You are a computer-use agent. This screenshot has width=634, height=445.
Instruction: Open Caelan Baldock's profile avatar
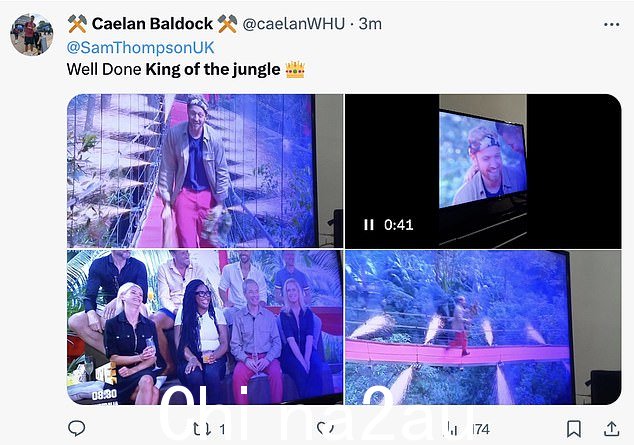point(31,34)
